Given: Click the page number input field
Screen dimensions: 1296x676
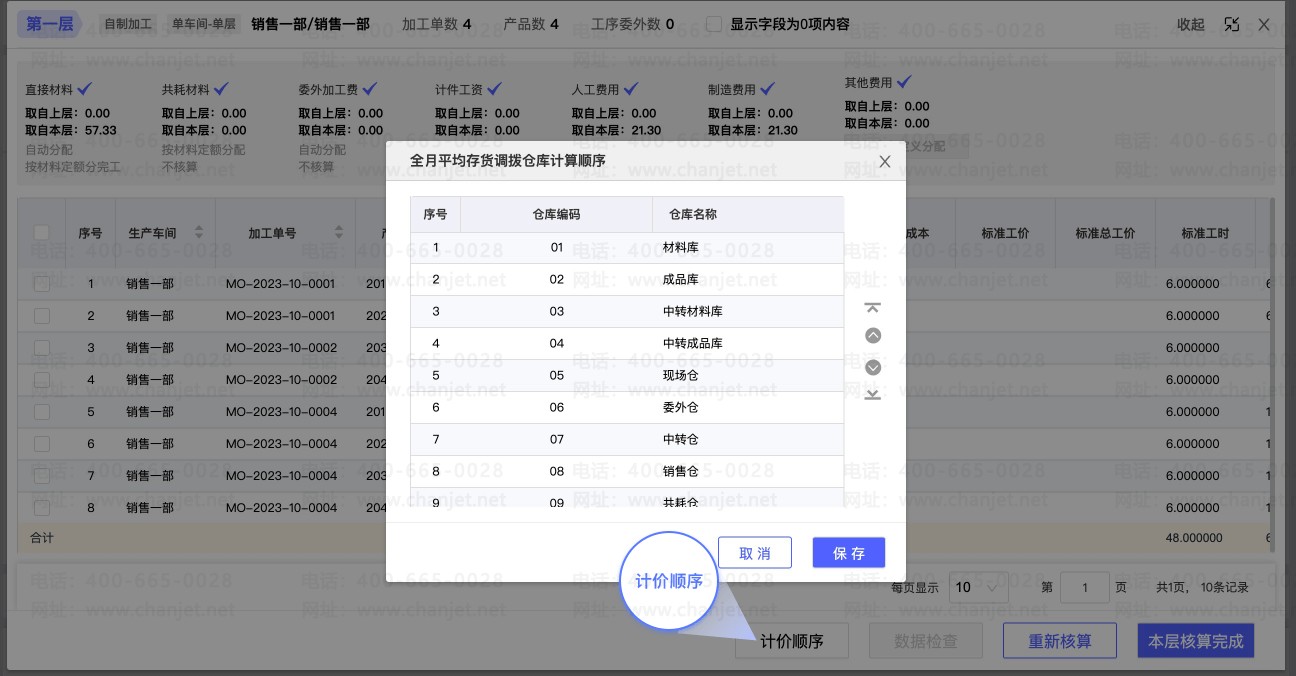Looking at the screenshot, I should (1084, 587).
